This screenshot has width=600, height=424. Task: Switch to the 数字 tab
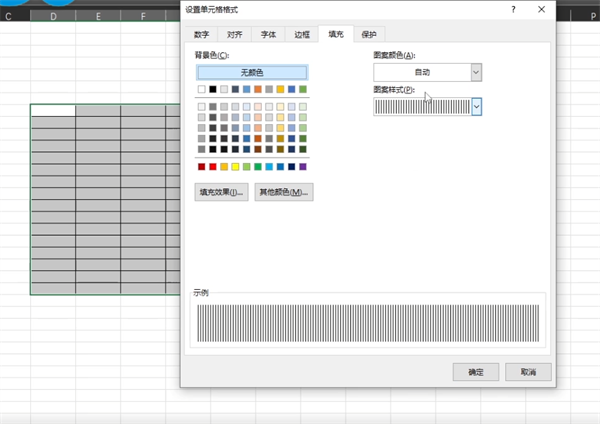point(201,34)
